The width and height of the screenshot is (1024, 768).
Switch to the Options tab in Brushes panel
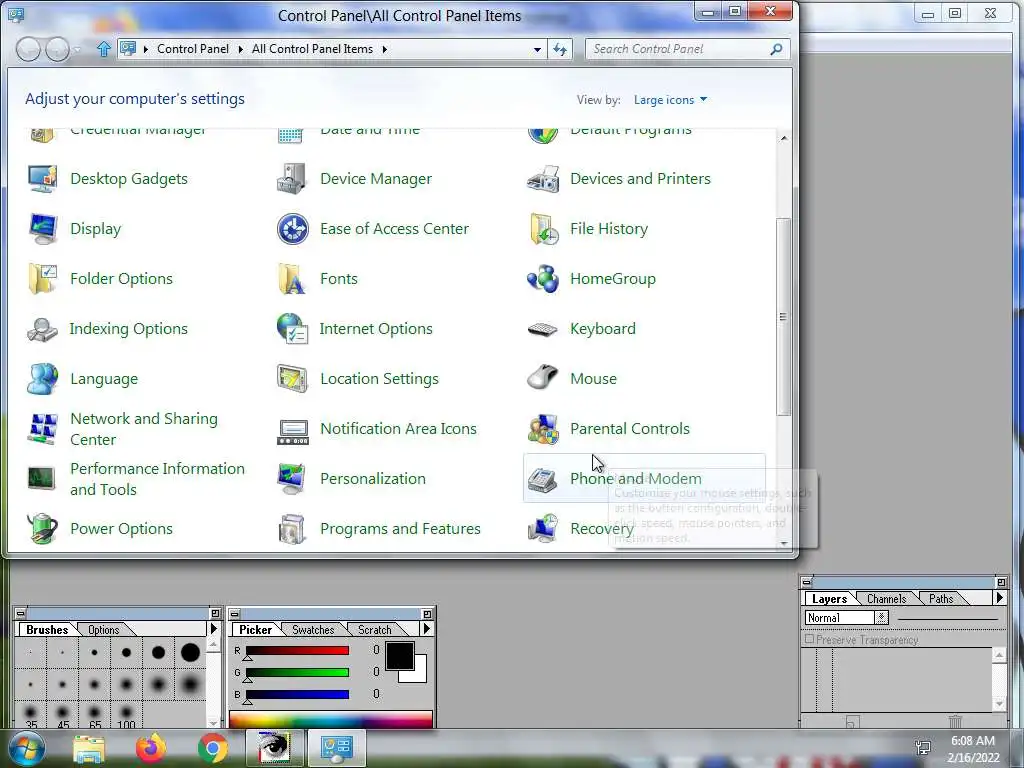103,630
